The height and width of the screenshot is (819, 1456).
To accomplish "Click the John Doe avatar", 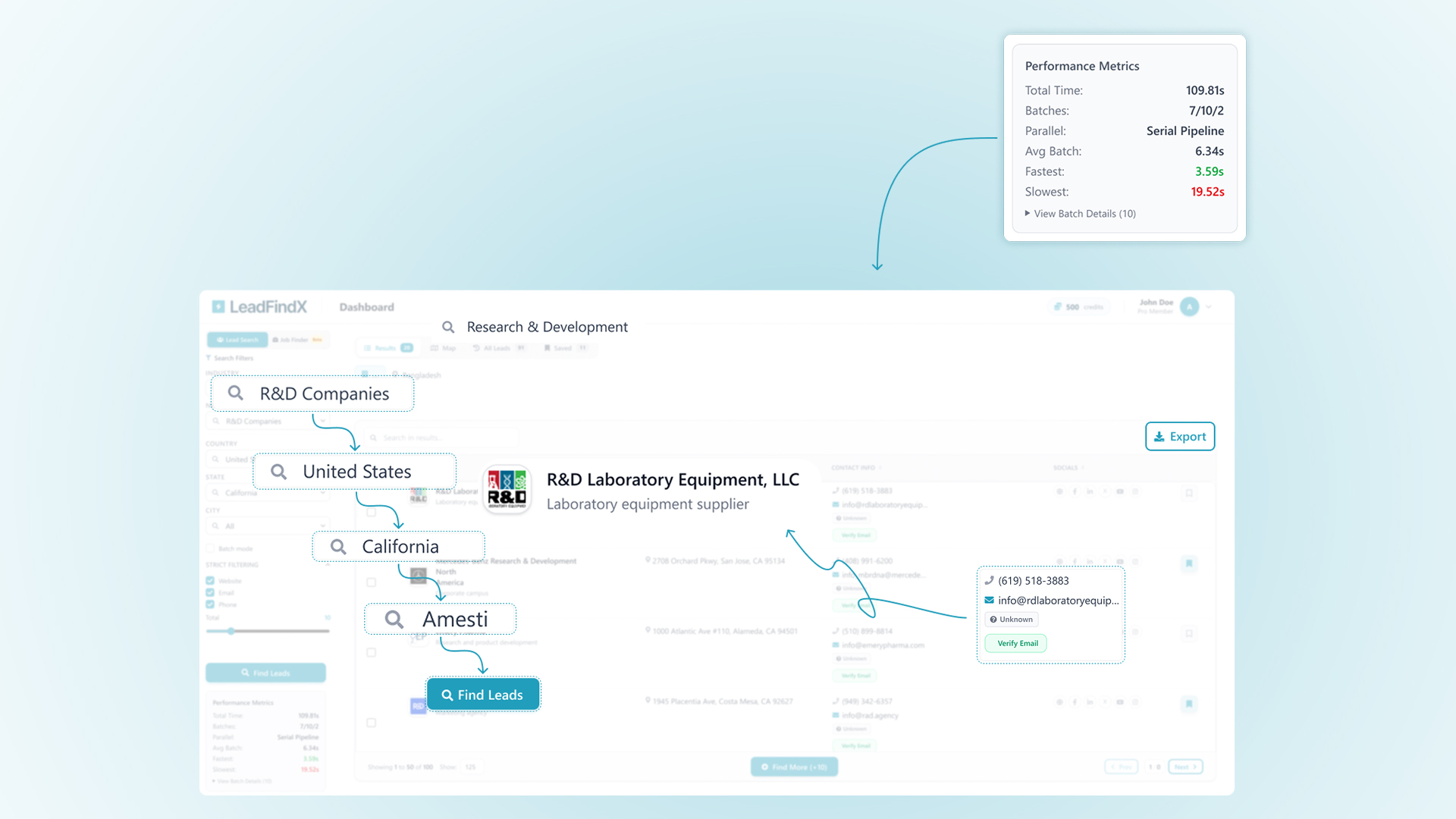I will coord(1189,307).
